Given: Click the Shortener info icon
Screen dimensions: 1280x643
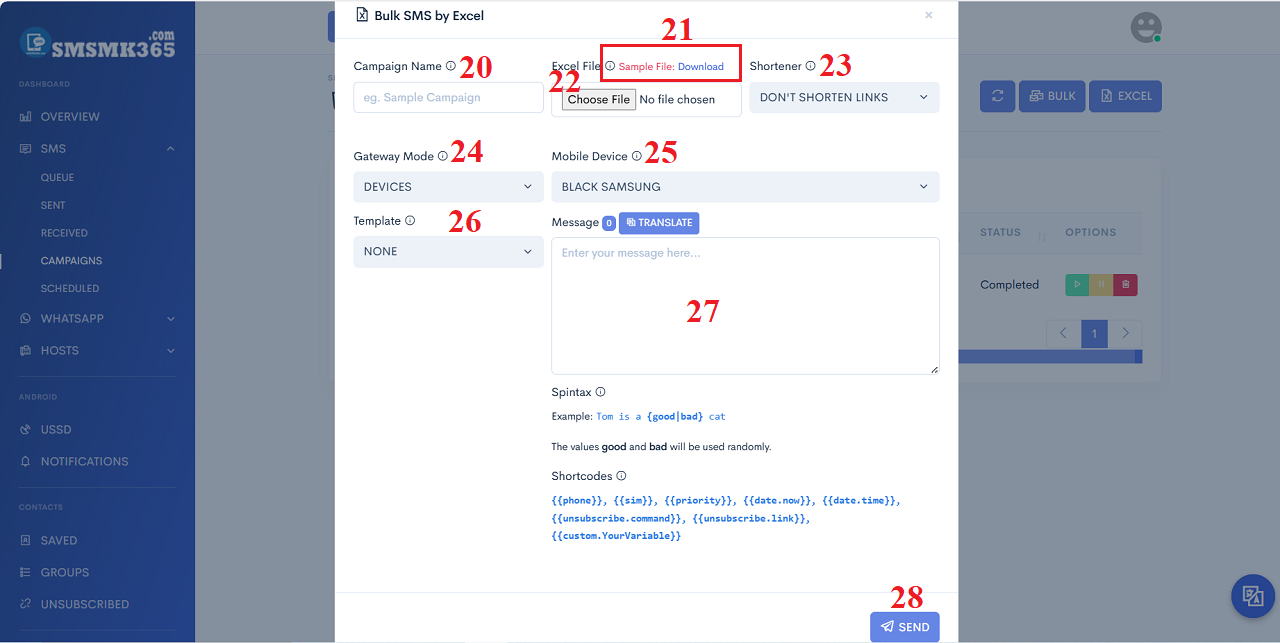Looking at the screenshot, I should click(x=810, y=66).
